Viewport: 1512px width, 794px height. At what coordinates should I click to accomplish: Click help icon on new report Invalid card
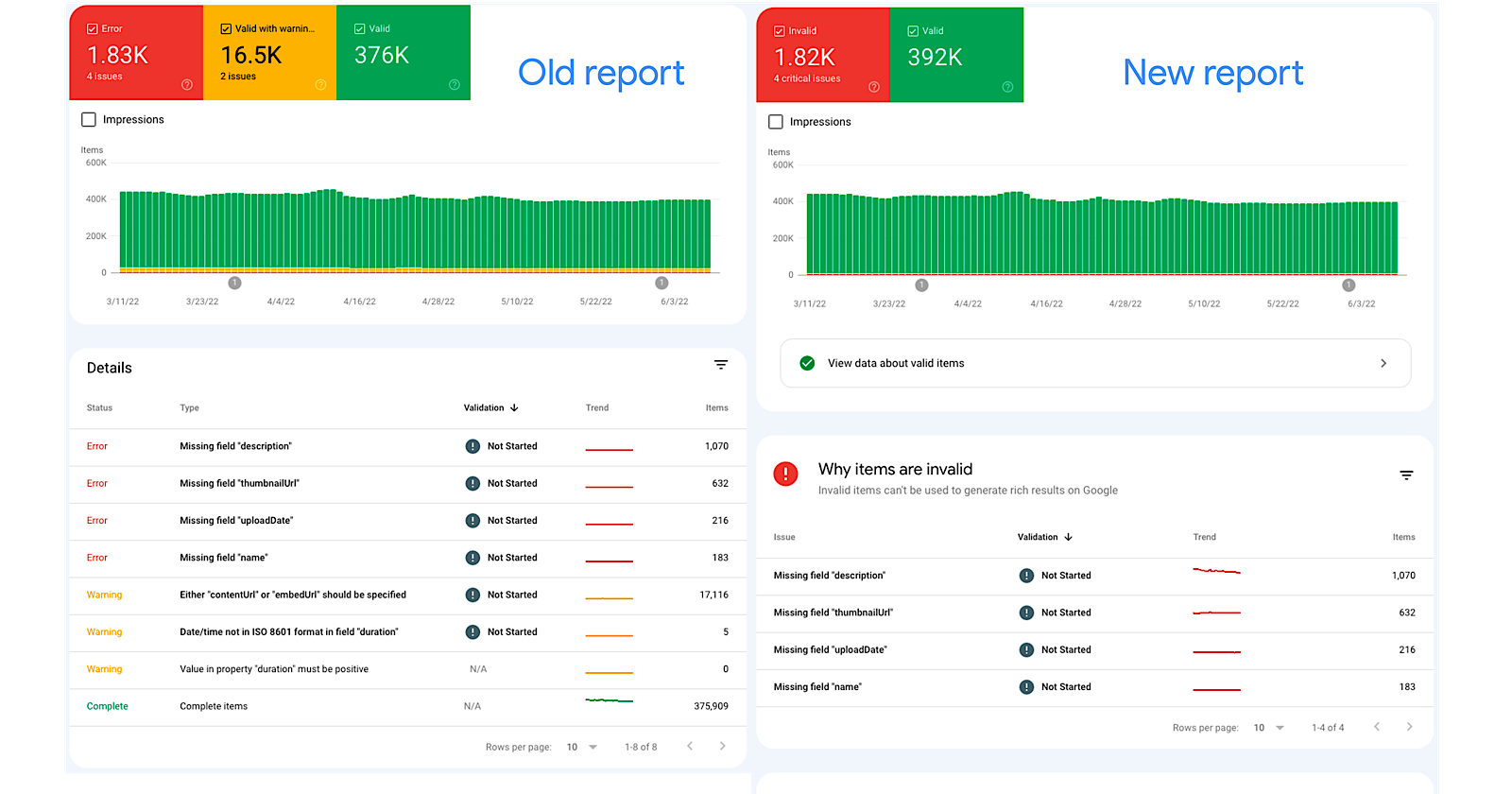tap(874, 87)
